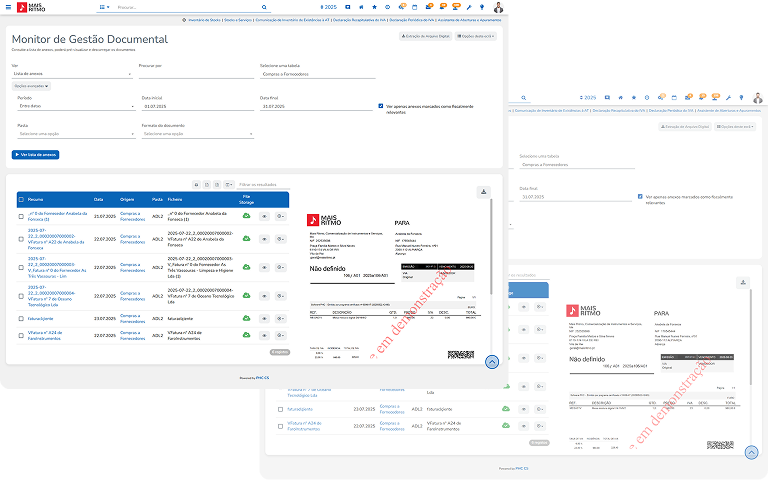Open the Período 'Entre datas' dropdown

[x=70, y=106]
